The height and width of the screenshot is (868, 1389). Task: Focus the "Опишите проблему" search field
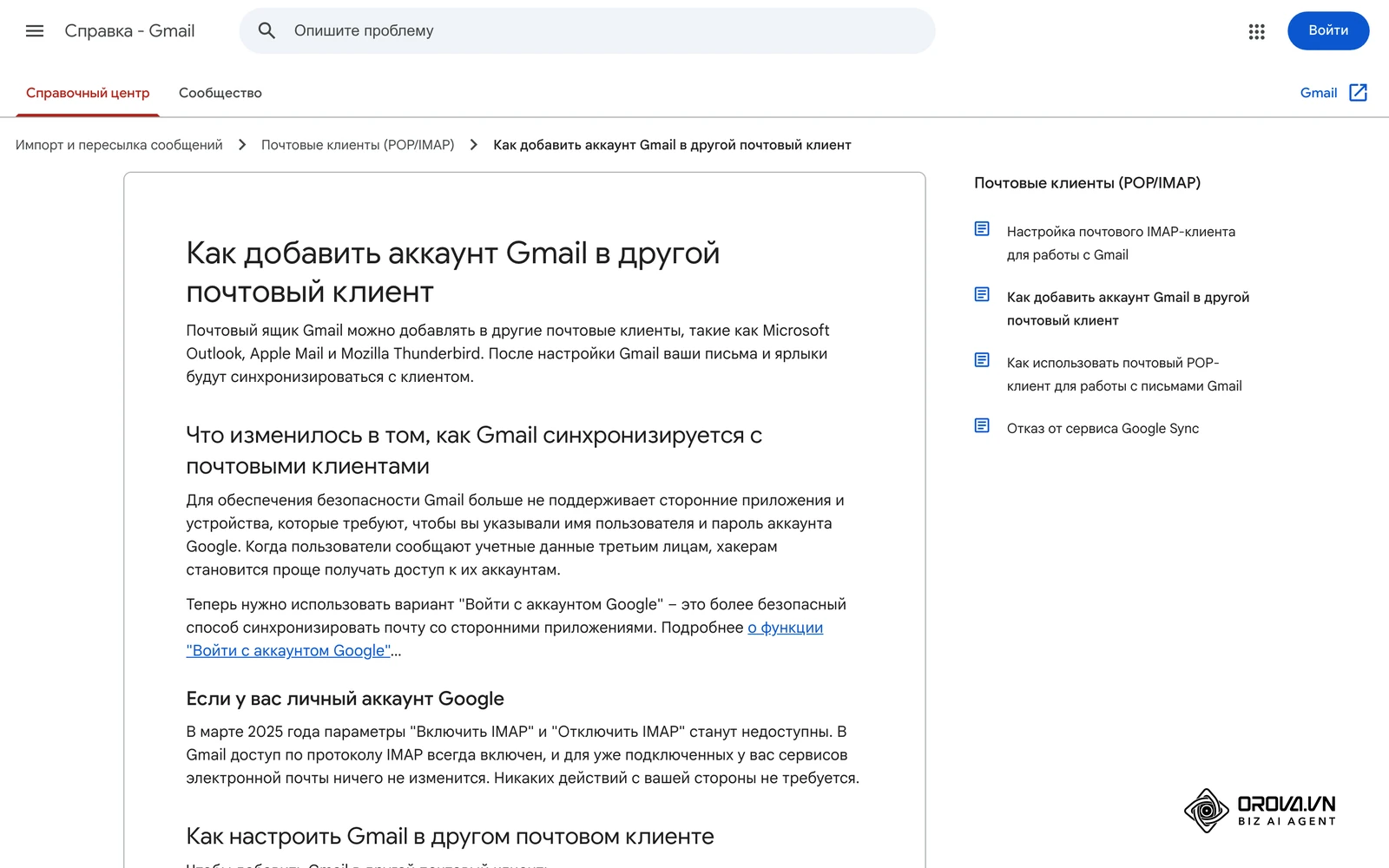click(587, 31)
